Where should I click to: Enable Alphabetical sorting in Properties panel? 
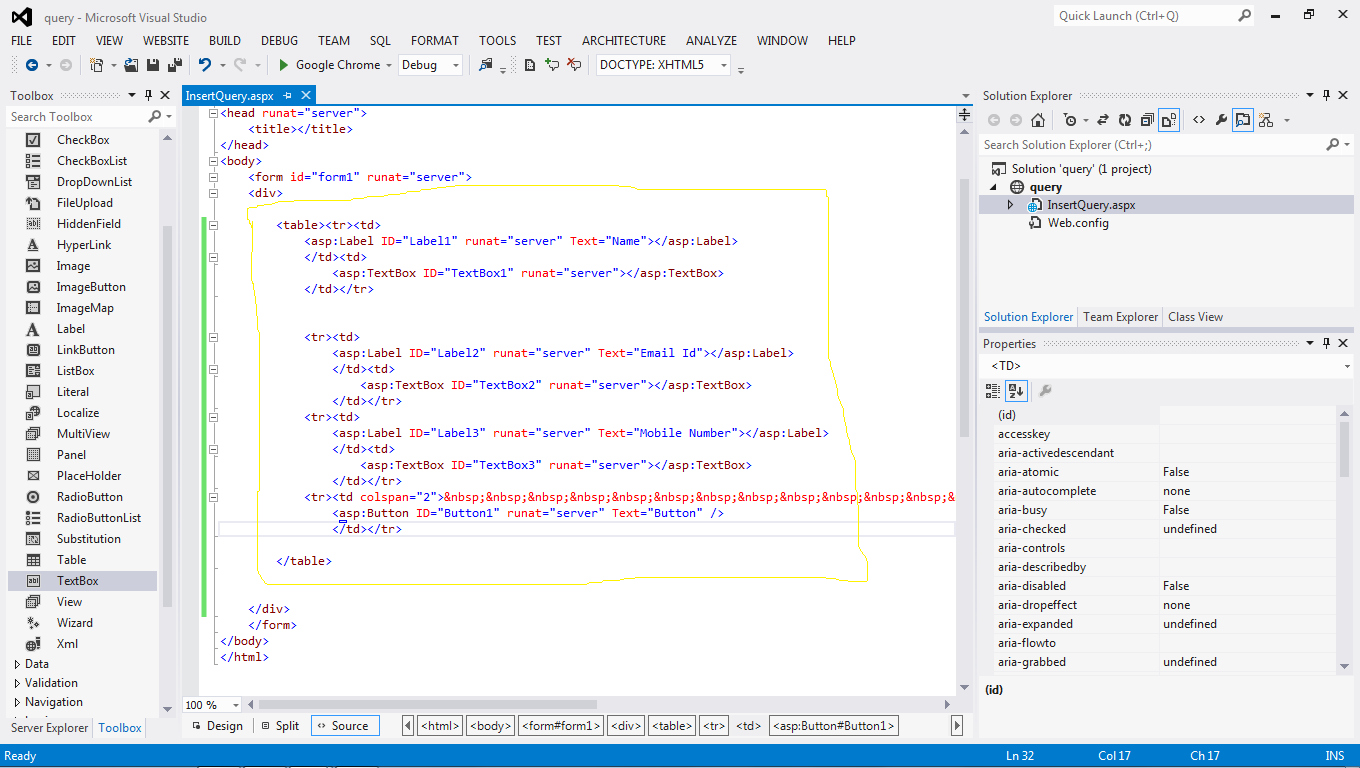[1016, 390]
